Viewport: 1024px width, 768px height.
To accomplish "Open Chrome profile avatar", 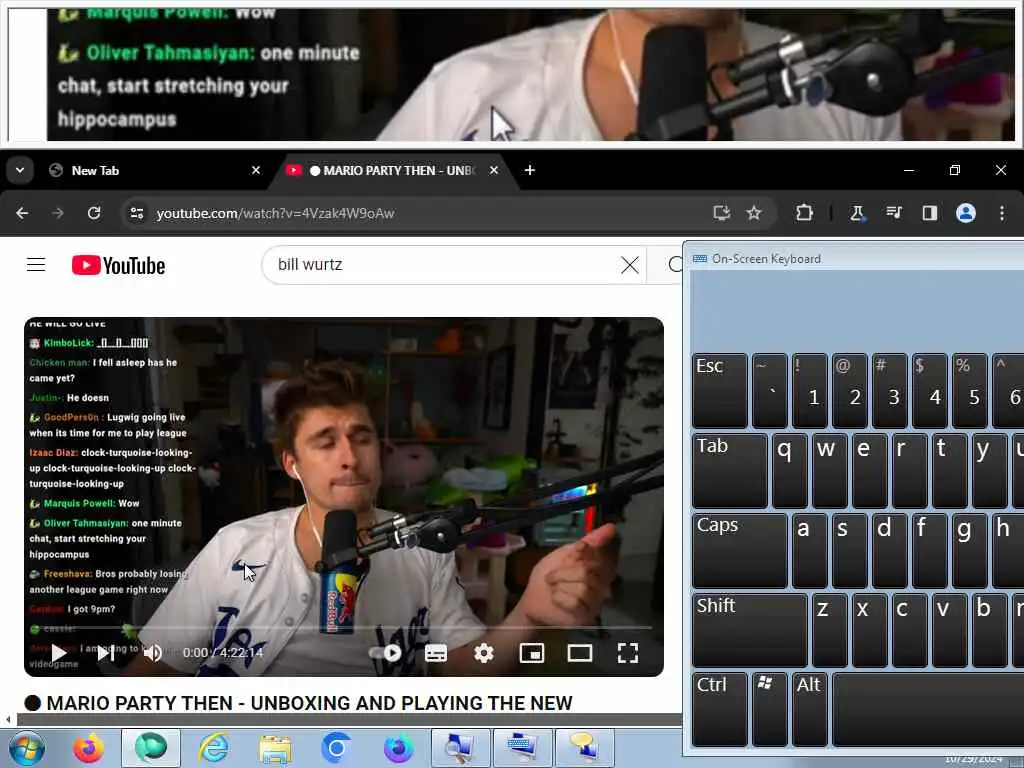I will (x=966, y=213).
